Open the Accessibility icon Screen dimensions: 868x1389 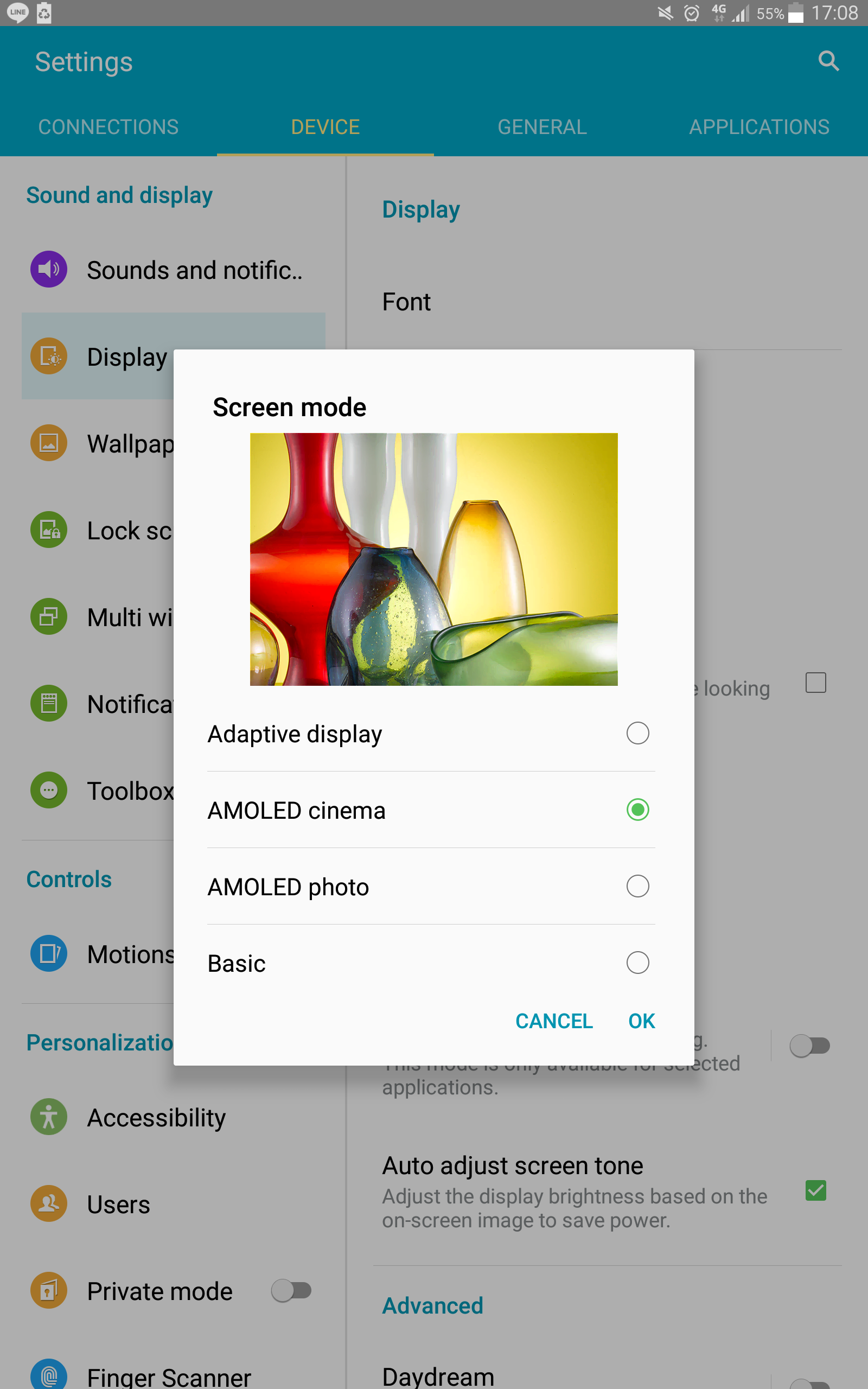coord(49,1117)
